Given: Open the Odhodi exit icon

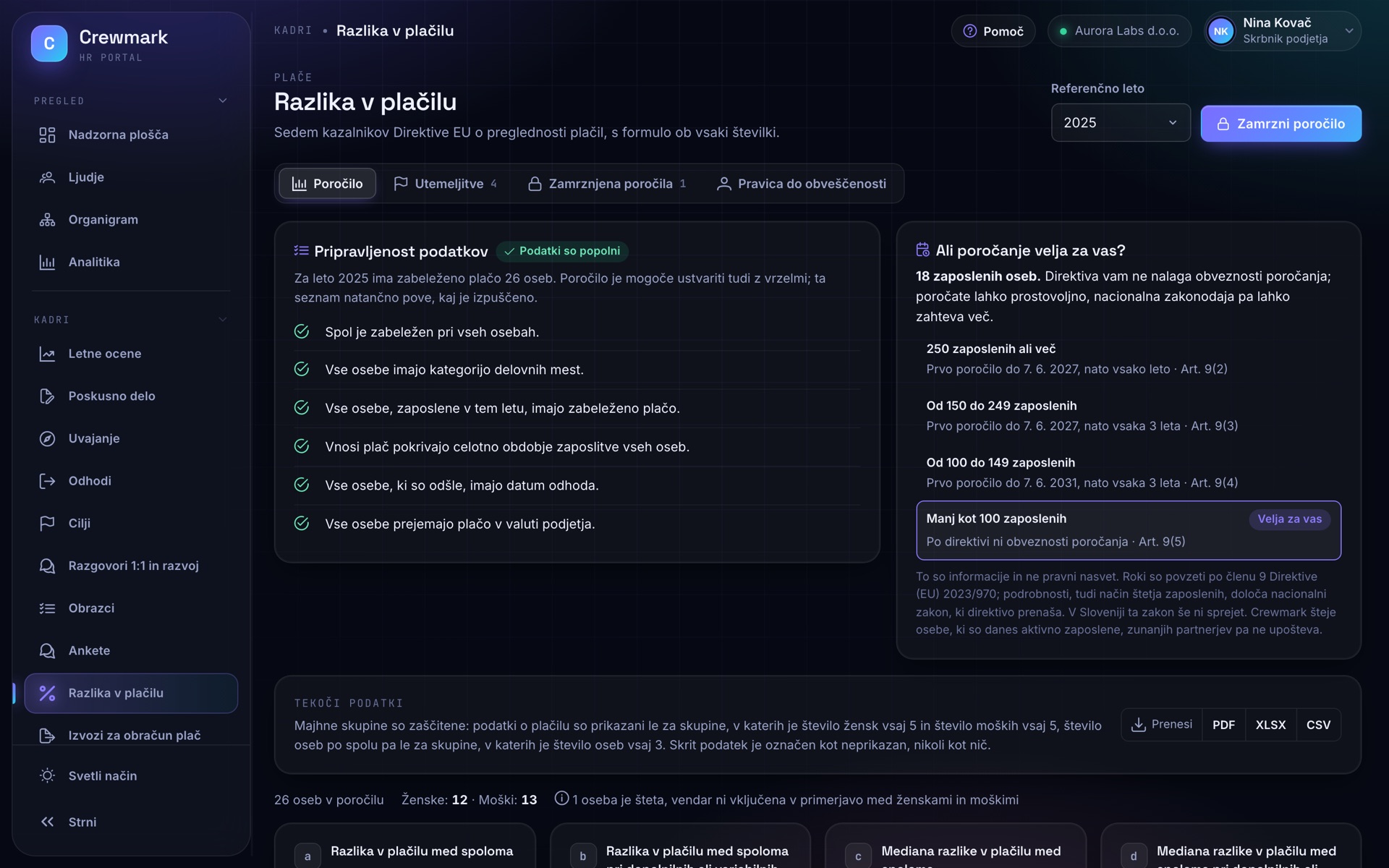Looking at the screenshot, I should coord(47,481).
